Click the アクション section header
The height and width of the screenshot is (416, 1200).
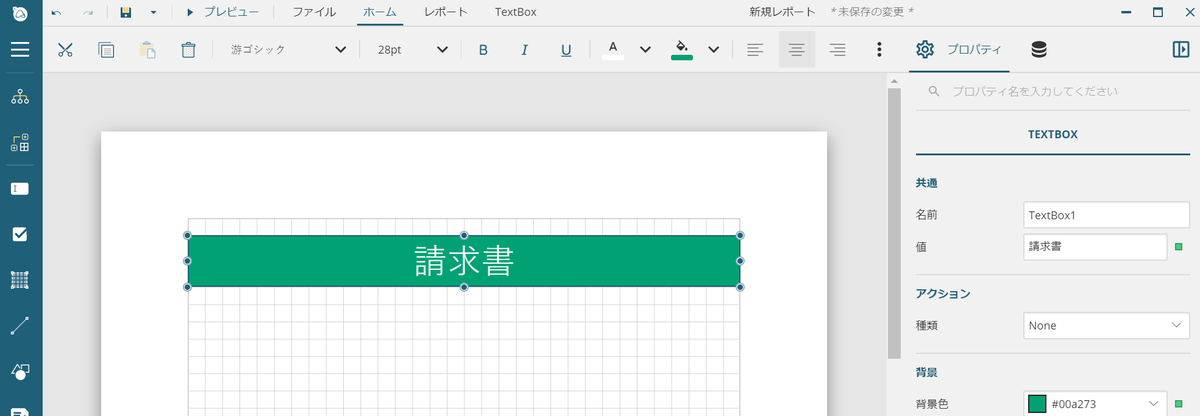coord(943,294)
